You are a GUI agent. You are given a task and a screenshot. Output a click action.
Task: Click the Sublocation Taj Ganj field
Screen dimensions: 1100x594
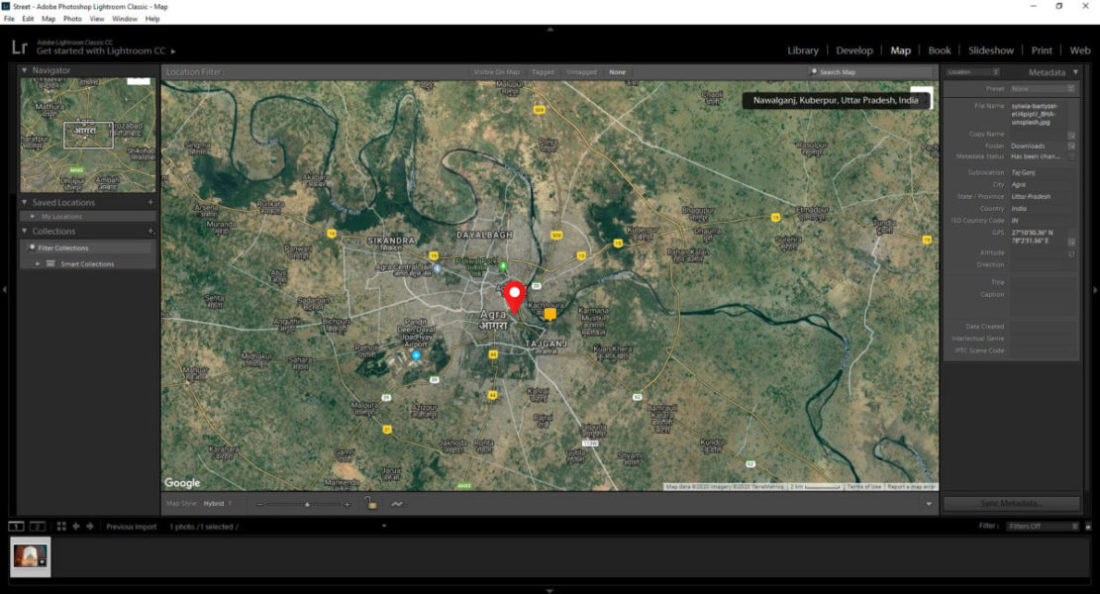[x=1041, y=173]
